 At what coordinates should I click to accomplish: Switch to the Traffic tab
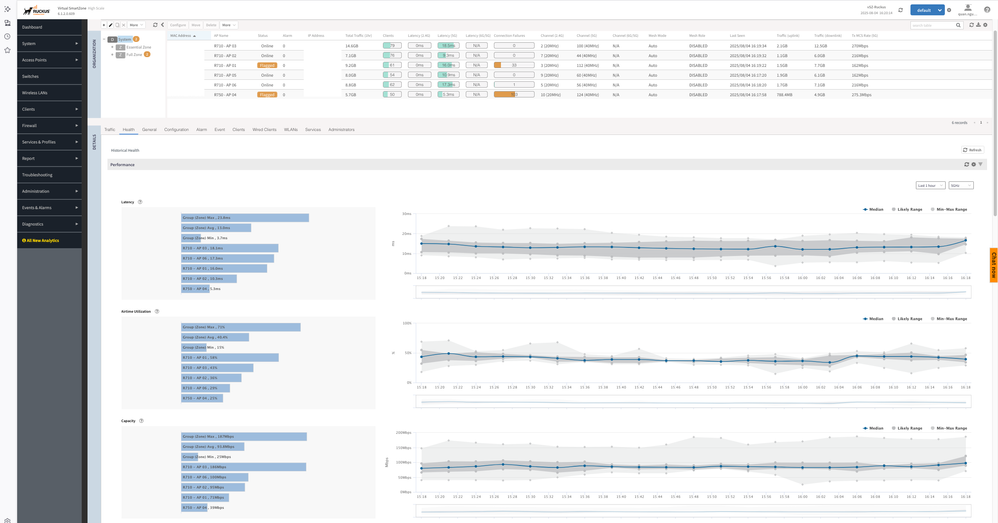coord(109,129)
